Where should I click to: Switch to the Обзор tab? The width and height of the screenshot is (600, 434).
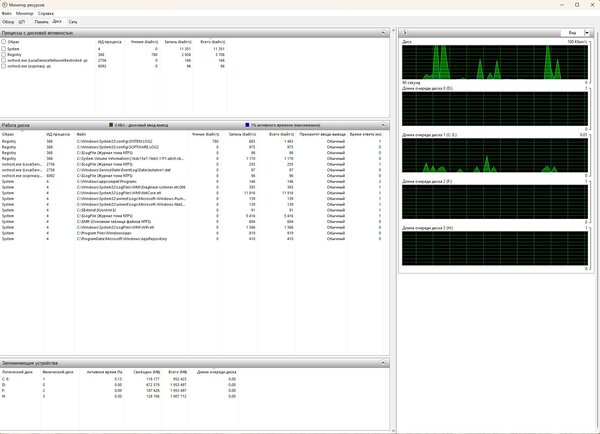pos(8,22)
